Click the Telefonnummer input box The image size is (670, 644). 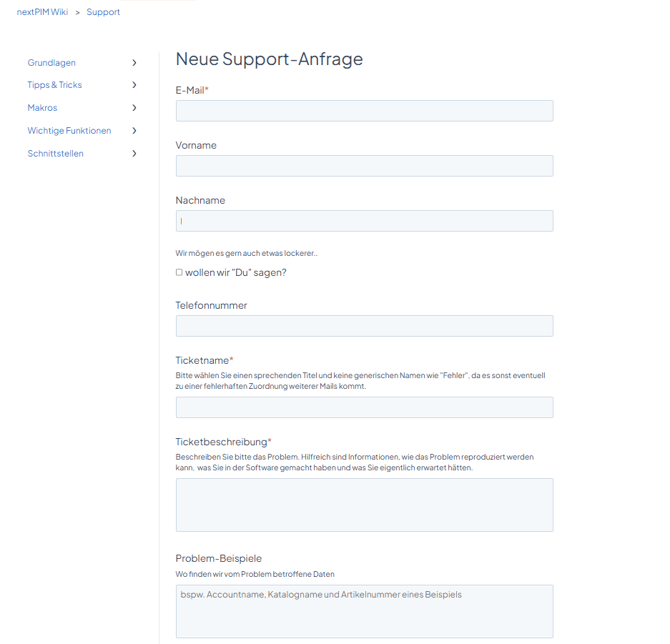click(x=364, y=326)
